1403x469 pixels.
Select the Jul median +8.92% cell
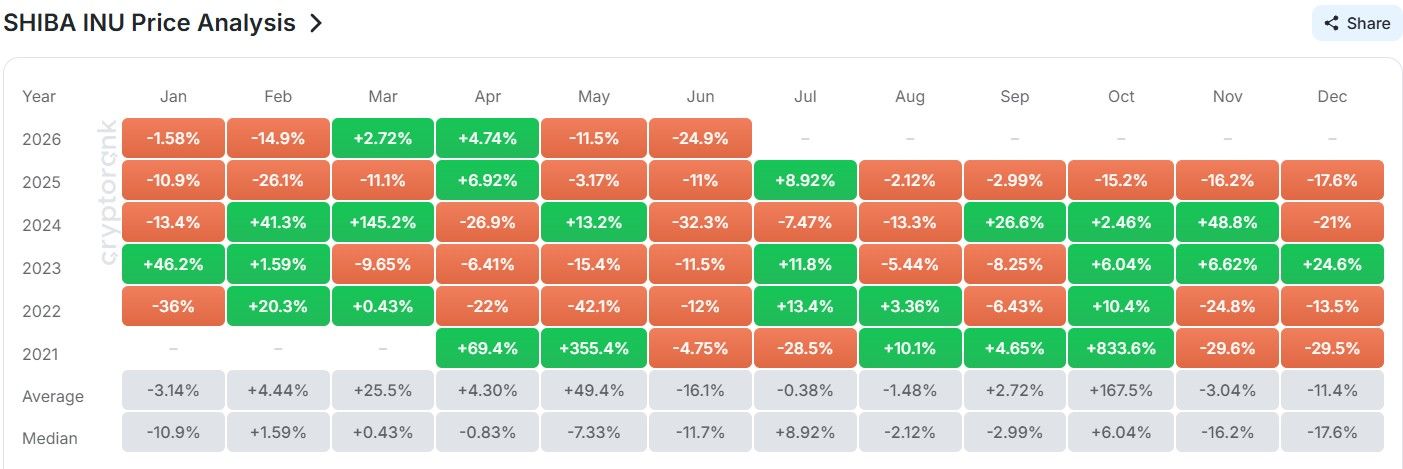(805, 432)
